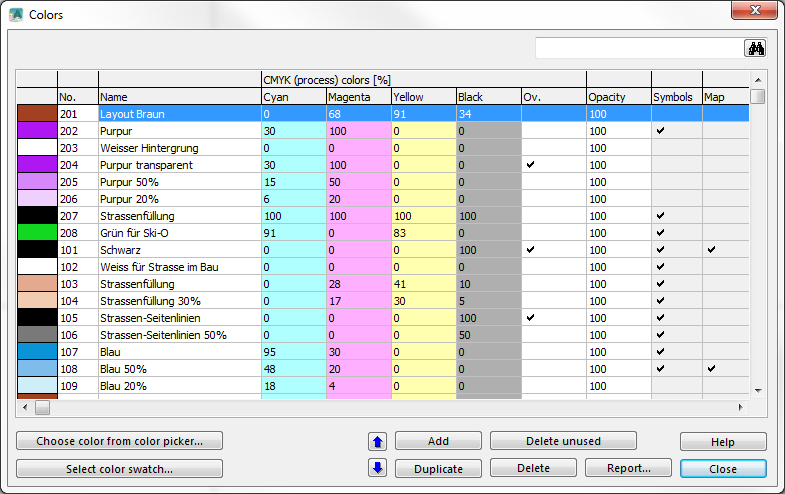The image size is (785, 494).
Task: Click horizontal scrollbar right arrow
Action: (x=740, y=407)
